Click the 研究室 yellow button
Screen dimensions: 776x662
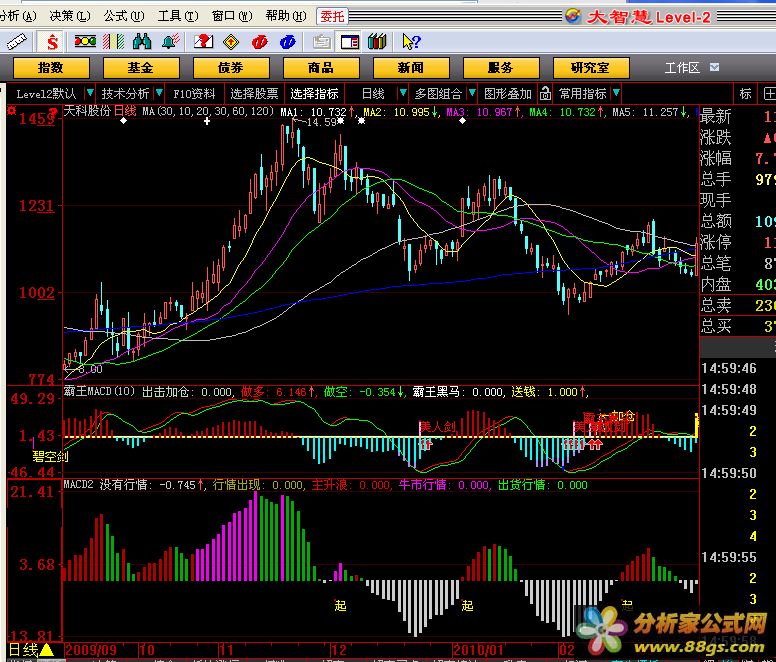point(591,67)
